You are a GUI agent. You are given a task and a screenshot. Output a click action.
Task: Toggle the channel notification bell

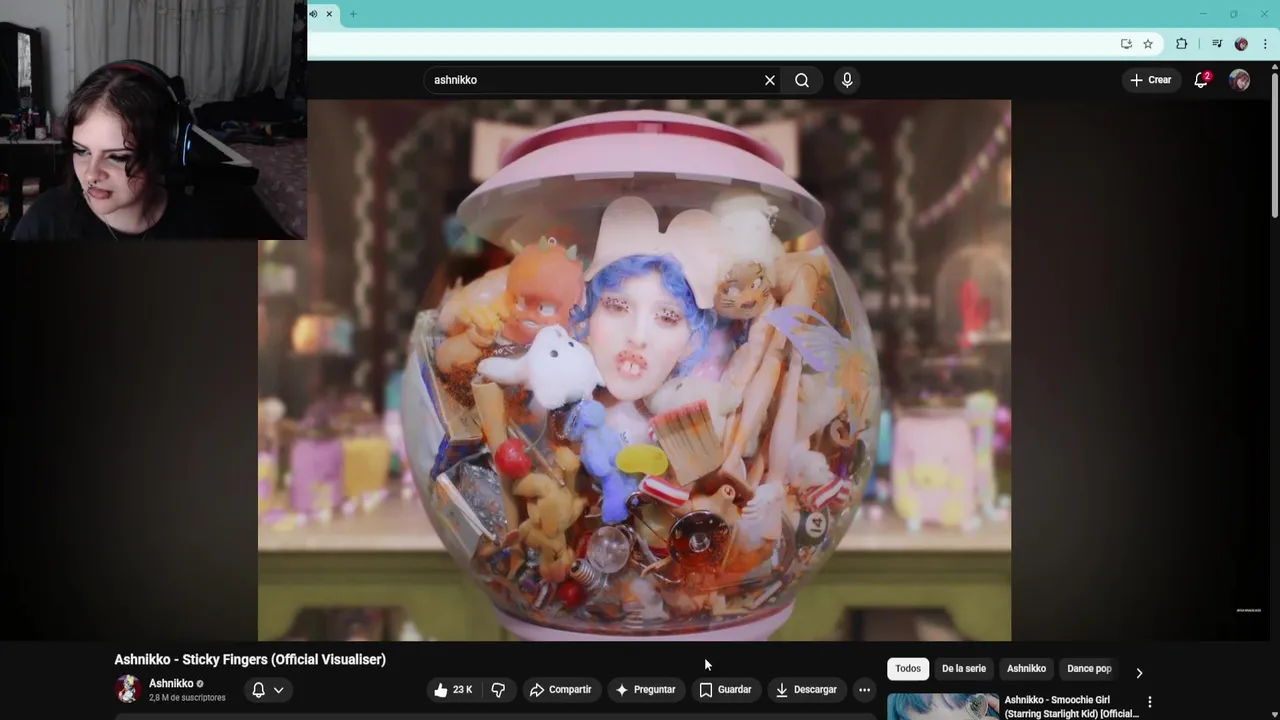(258, 690)
